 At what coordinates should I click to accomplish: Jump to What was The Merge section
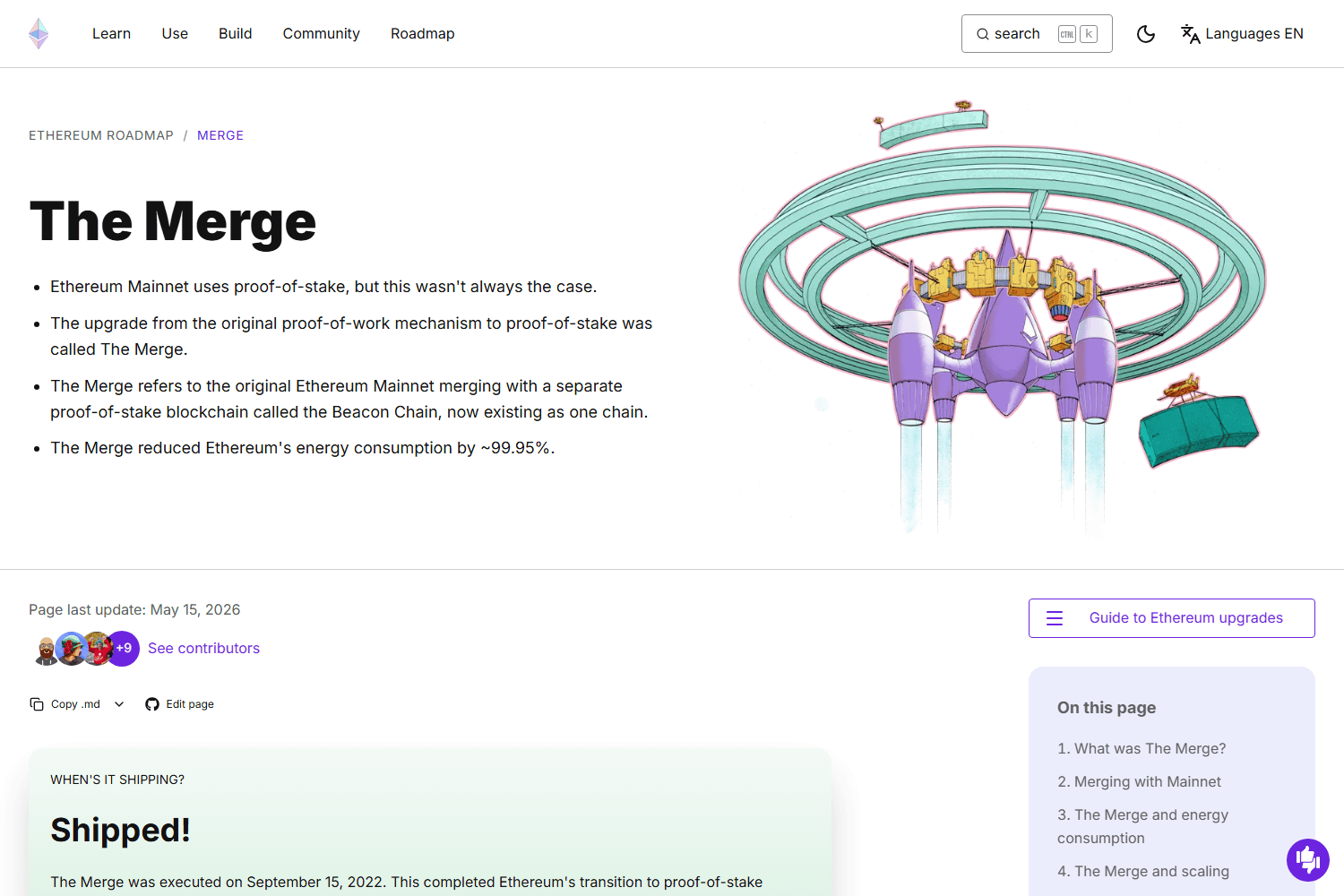click(1142, 748)
